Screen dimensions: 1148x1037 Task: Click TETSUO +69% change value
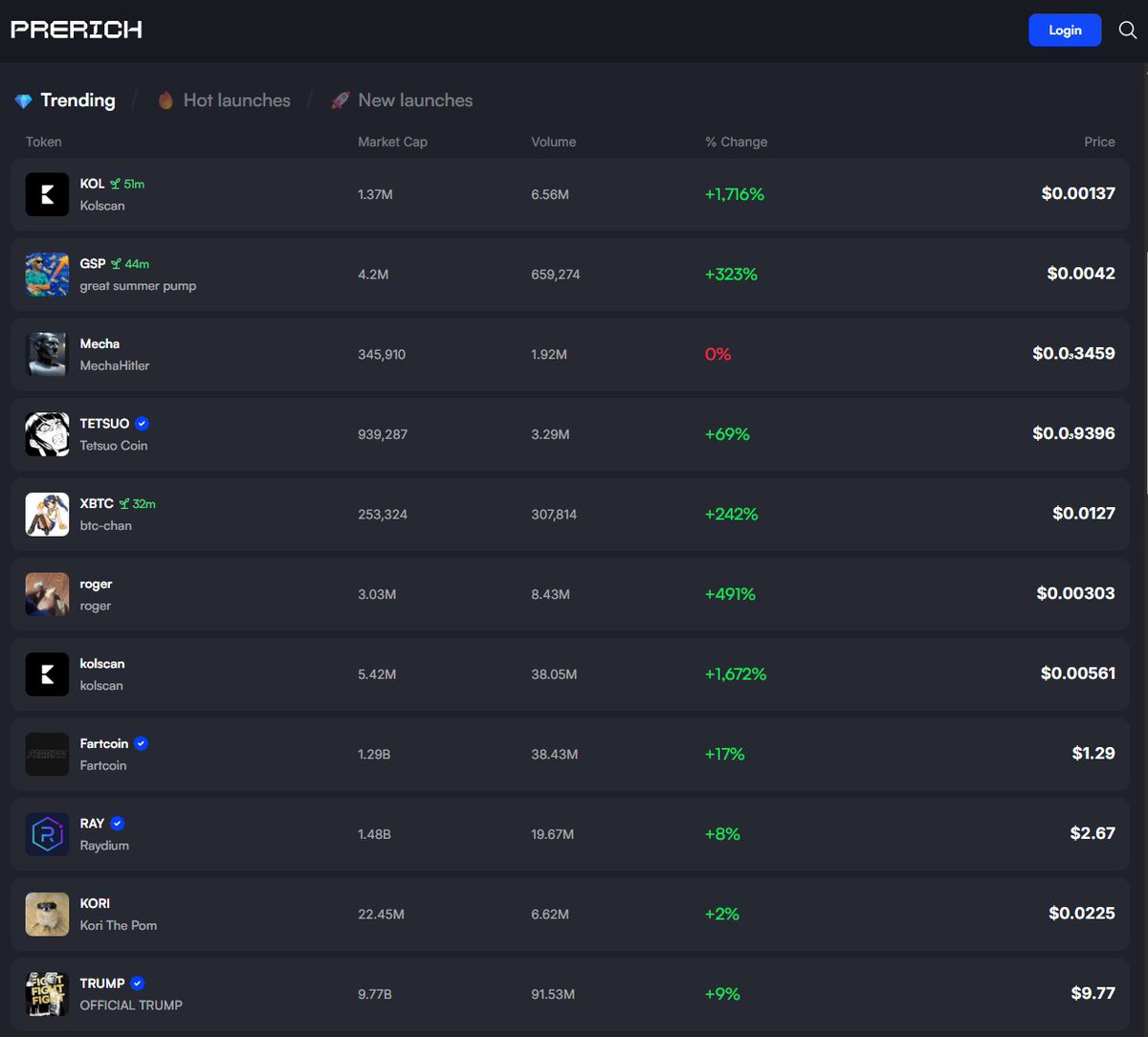(727, 434)
